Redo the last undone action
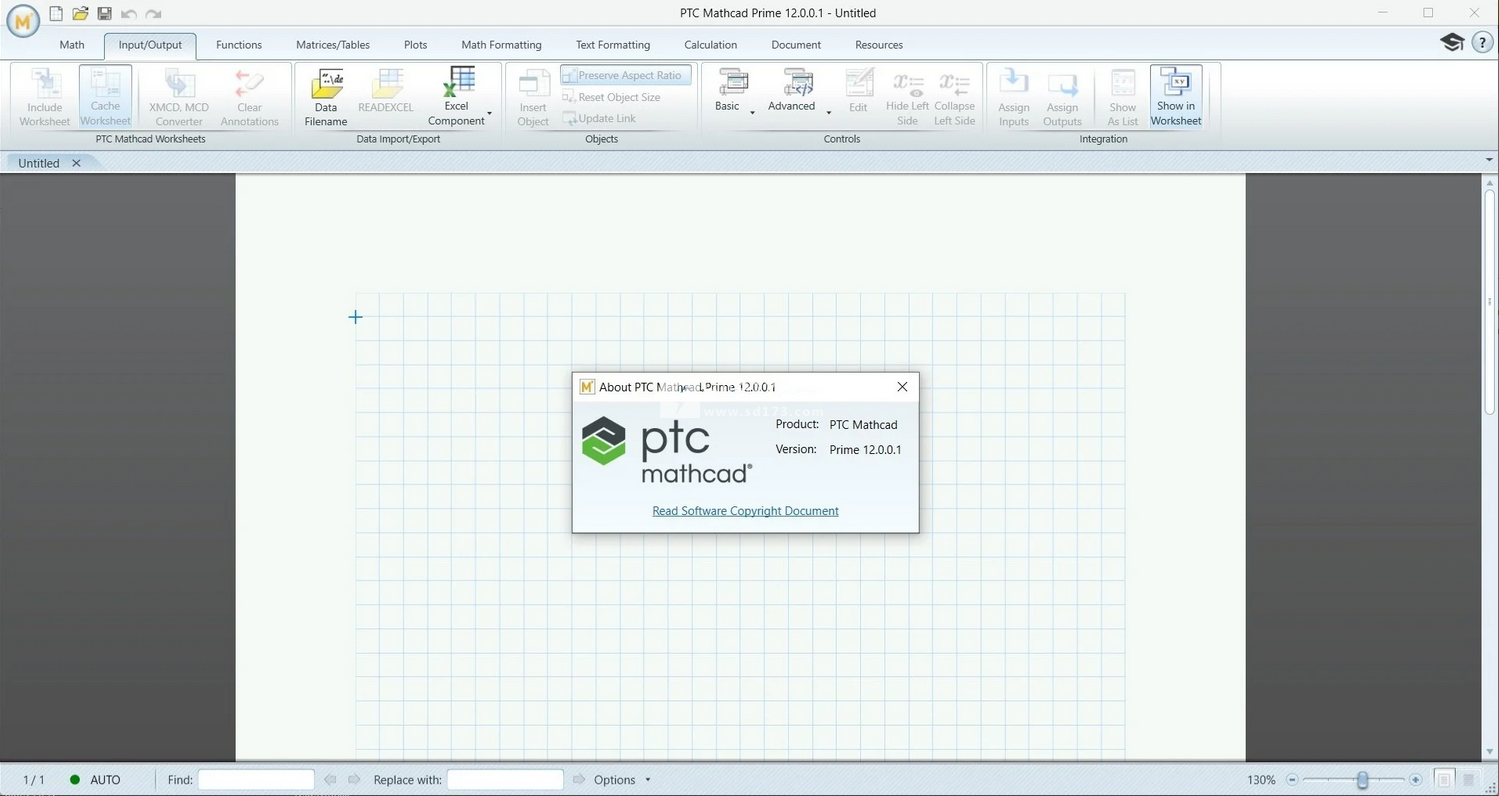The height and width of the screenshot is (796, 1499). 153,14
